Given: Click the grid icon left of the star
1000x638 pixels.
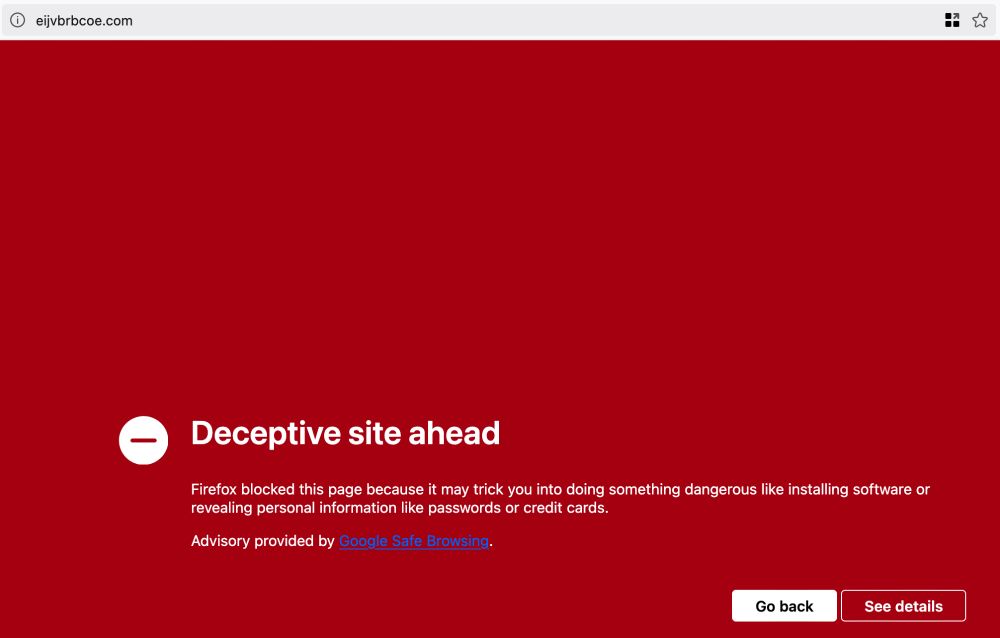Looking at the screenshot, I should tap(952, 19).
